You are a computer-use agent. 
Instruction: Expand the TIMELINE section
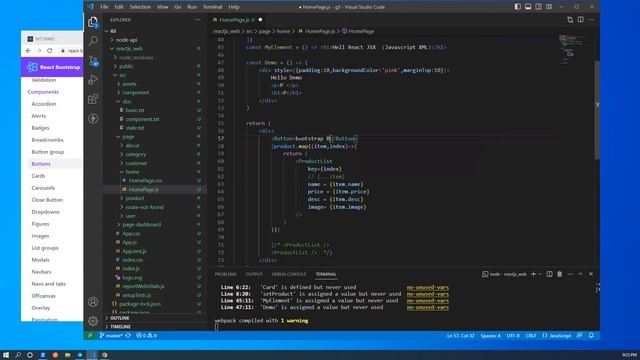coord(120,327)
